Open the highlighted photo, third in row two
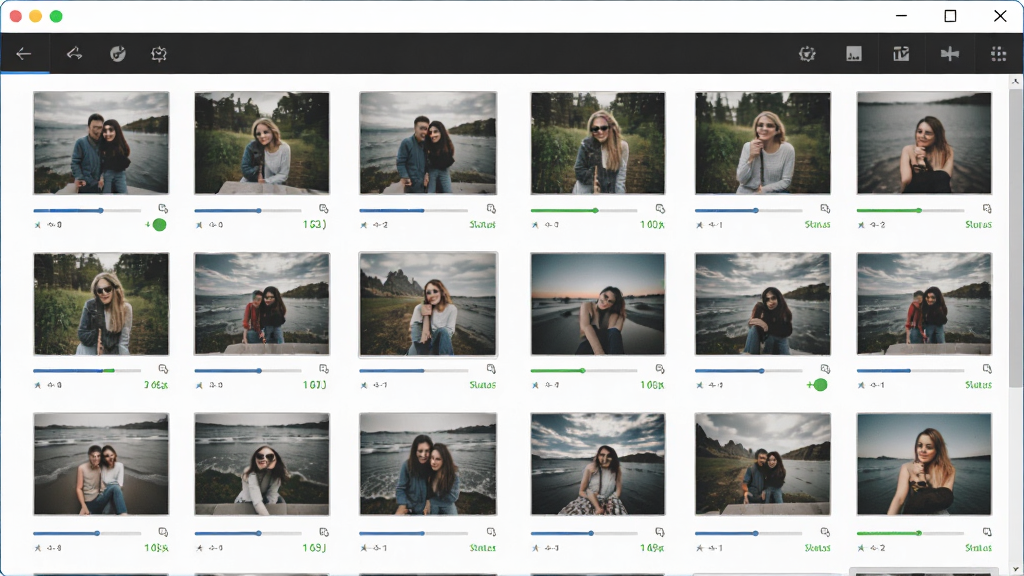Screen dimensions: 1024x576 [x=428, y=304]
